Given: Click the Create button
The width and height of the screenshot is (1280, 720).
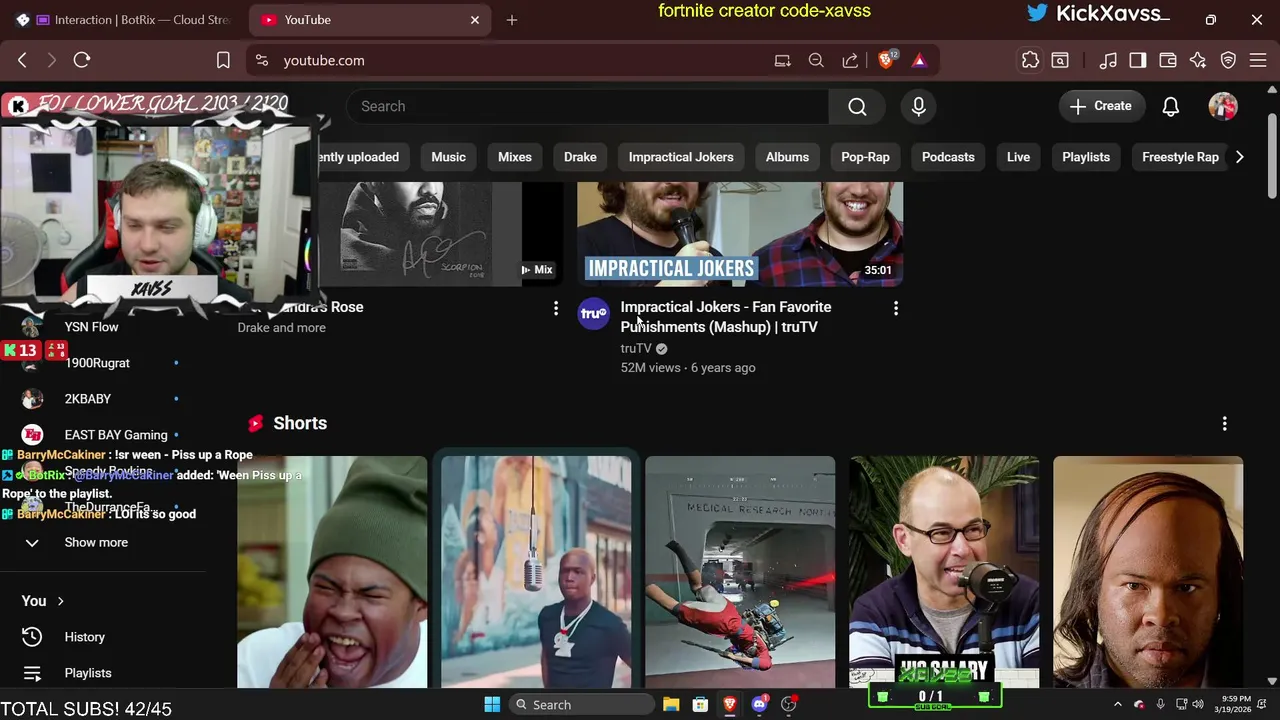Looking at the screenshot, I should 1101,106.
